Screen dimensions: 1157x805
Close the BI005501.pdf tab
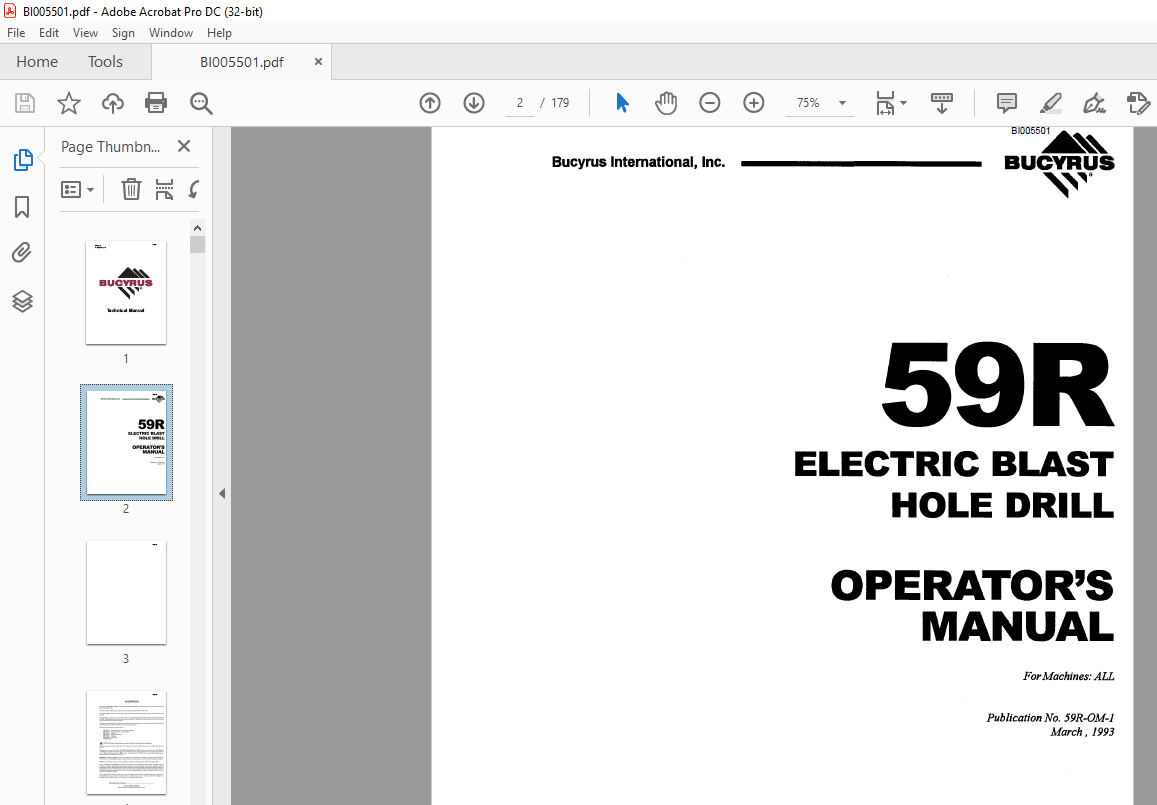coord(318,62)
